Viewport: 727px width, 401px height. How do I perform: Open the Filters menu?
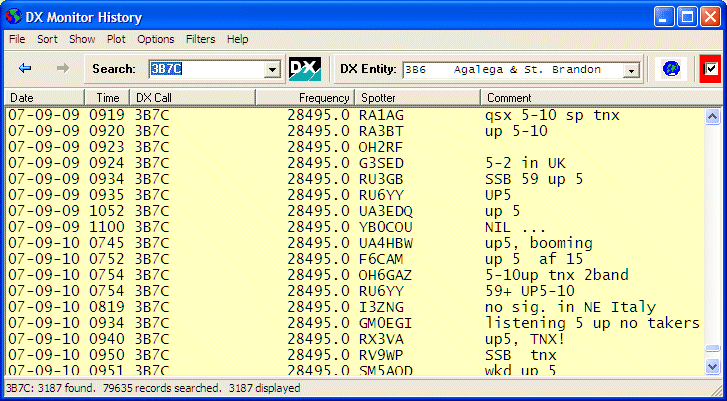[201, 39]
